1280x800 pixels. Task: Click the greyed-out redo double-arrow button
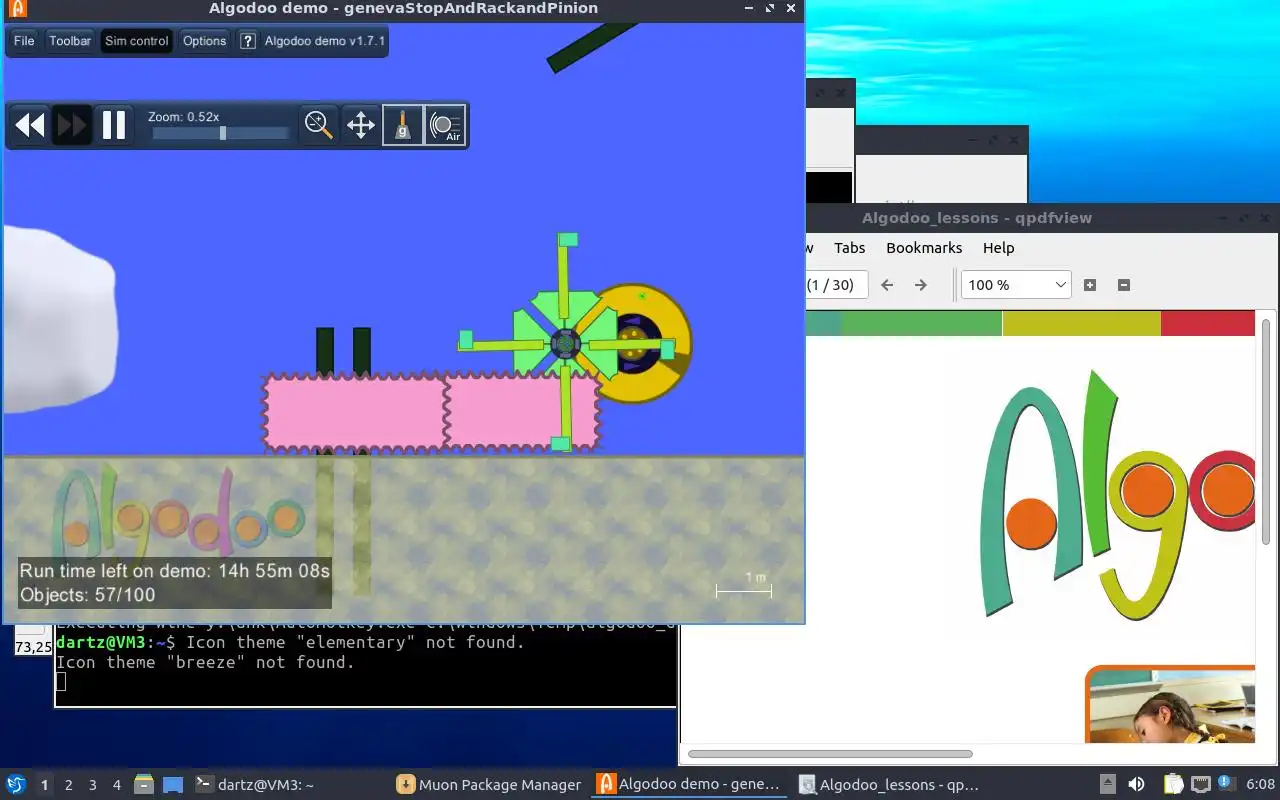pyautogui.click(x=72, y=125)
